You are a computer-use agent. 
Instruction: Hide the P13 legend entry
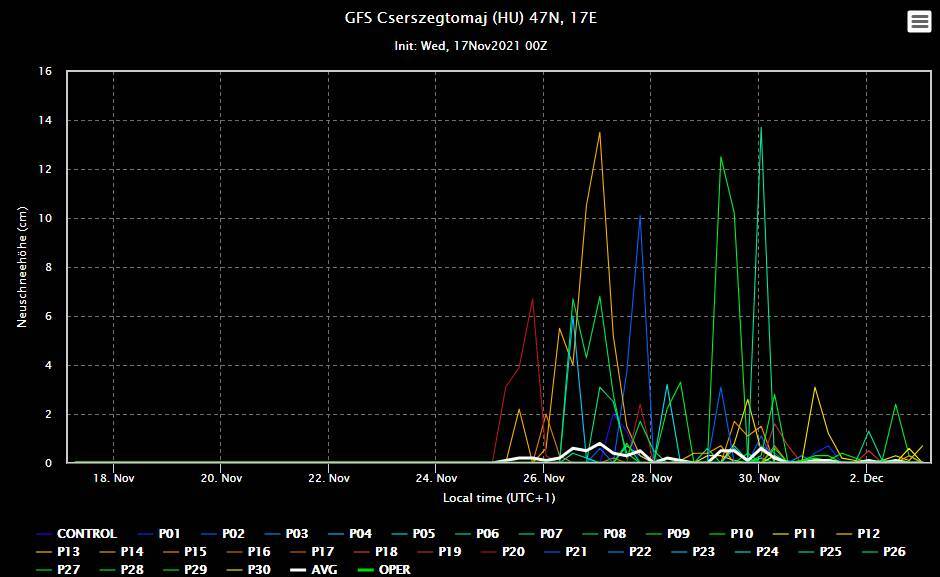[66, 552]
